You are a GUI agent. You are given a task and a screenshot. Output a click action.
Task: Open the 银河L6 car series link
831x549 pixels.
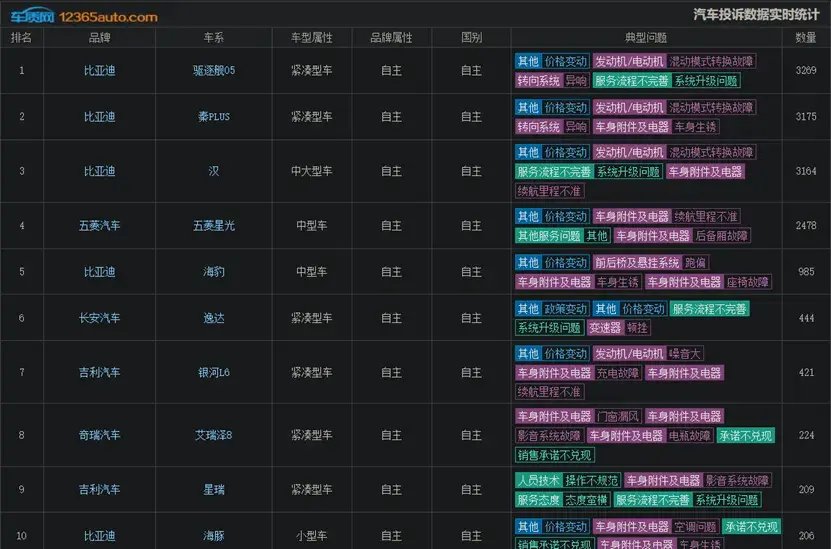[x=214, y=373]
